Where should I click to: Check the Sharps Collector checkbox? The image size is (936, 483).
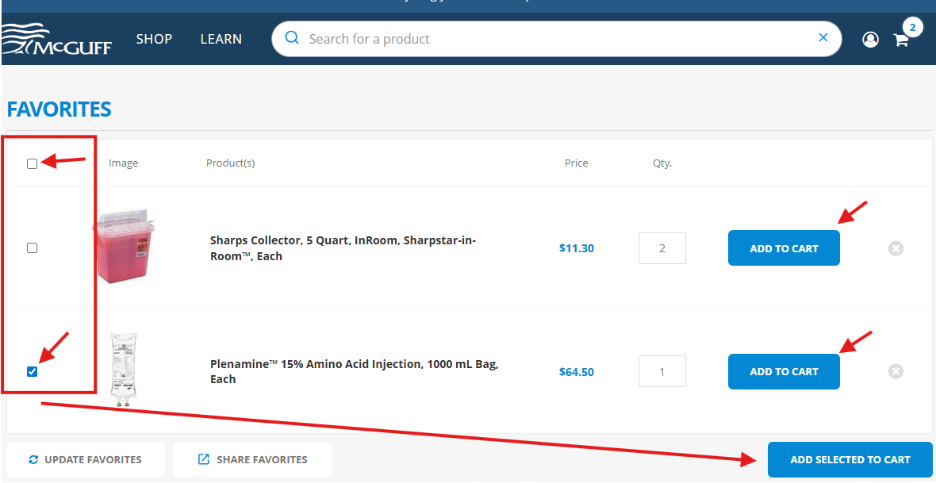click(32, 248)
